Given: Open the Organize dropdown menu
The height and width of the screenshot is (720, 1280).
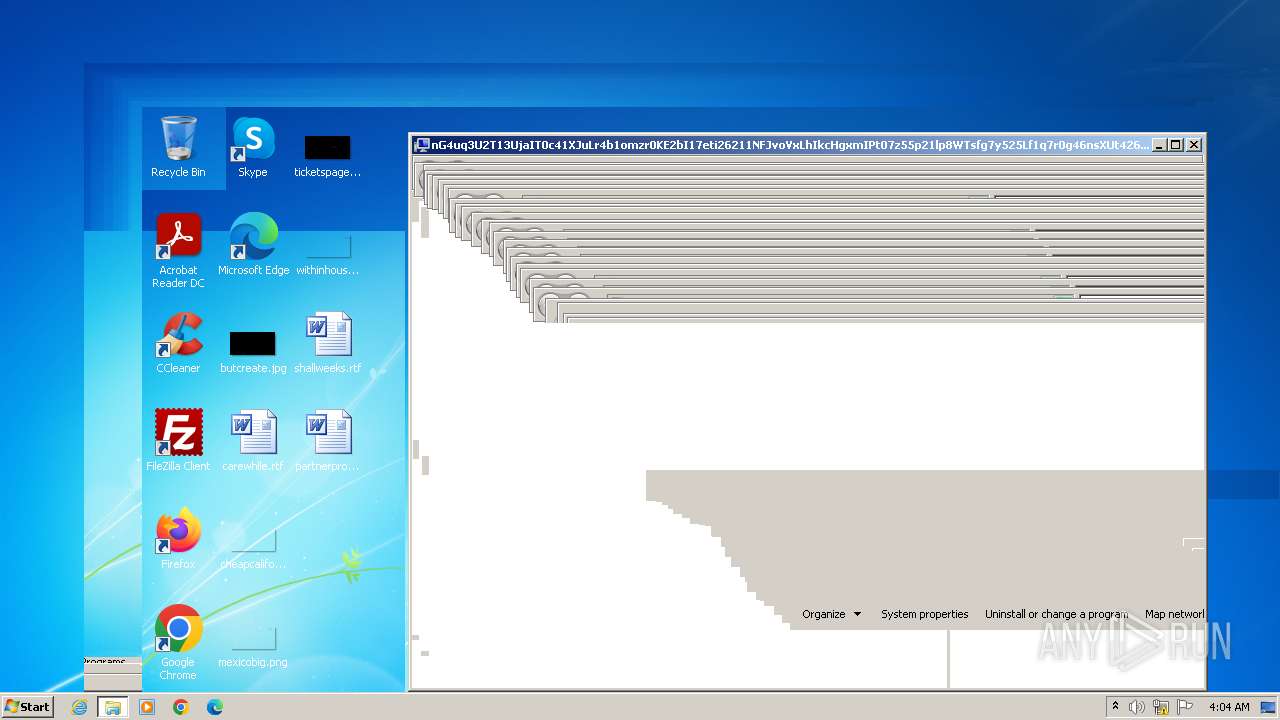Looking at the screenshot, I should coord(832,614).
